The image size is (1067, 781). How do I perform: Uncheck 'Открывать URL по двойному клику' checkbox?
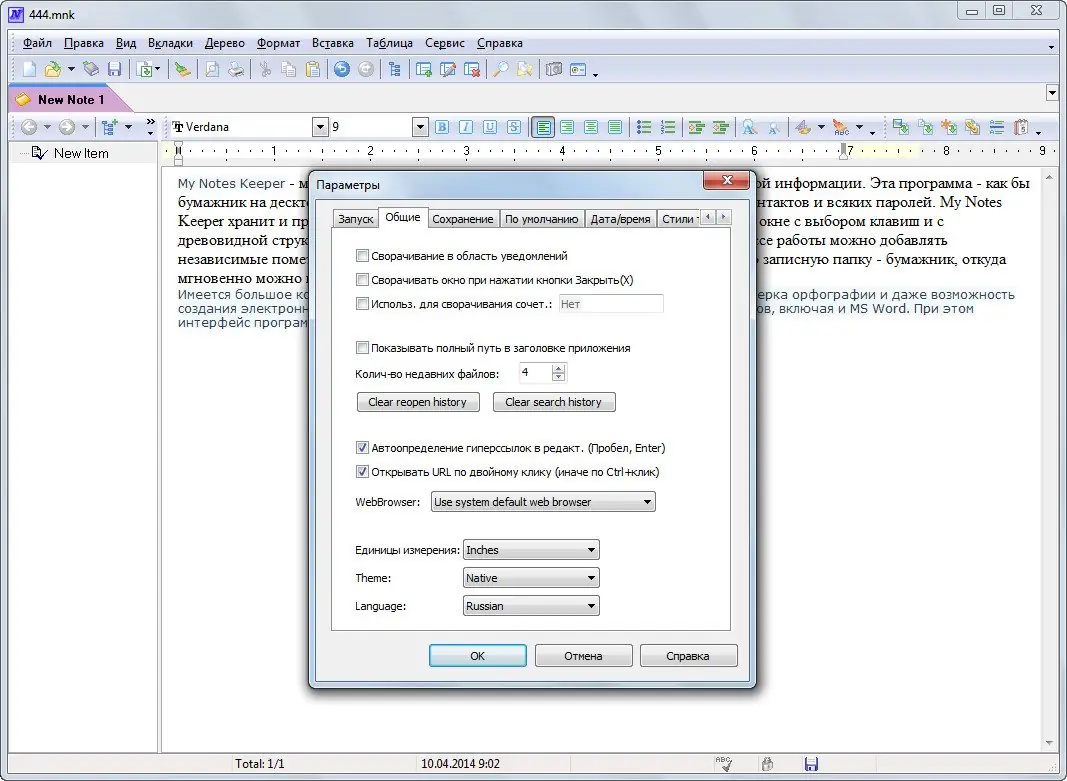[362, 471]
